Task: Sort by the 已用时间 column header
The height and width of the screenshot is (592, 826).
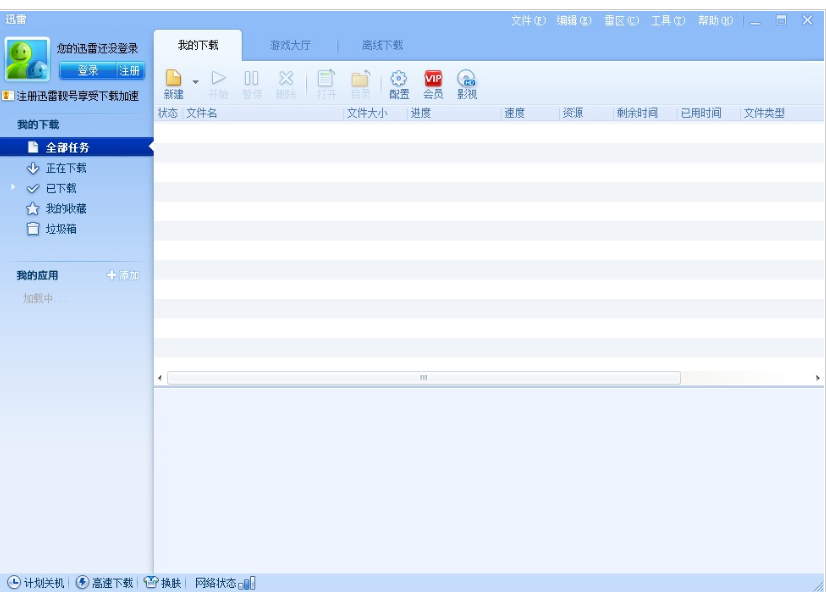Action: tap(709, 113)
